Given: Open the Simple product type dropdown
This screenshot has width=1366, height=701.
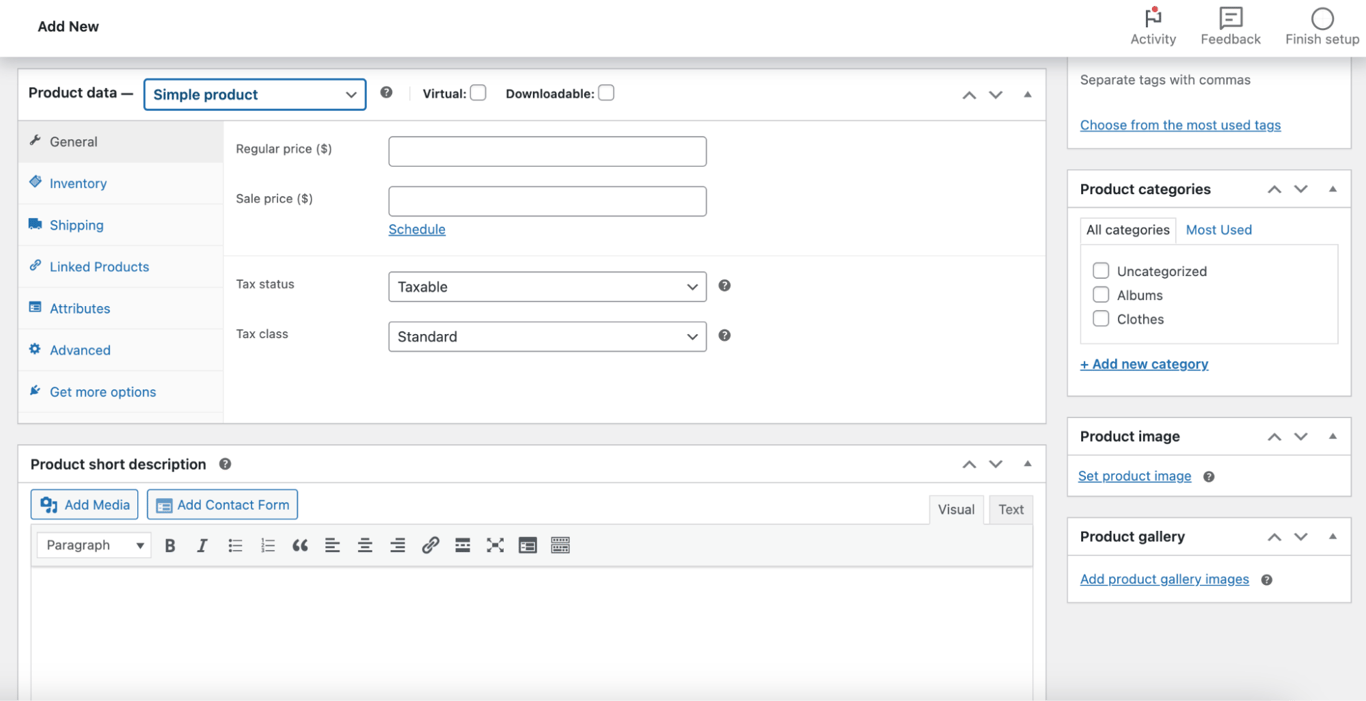Looking at the screenshot, I should point(254,94).
